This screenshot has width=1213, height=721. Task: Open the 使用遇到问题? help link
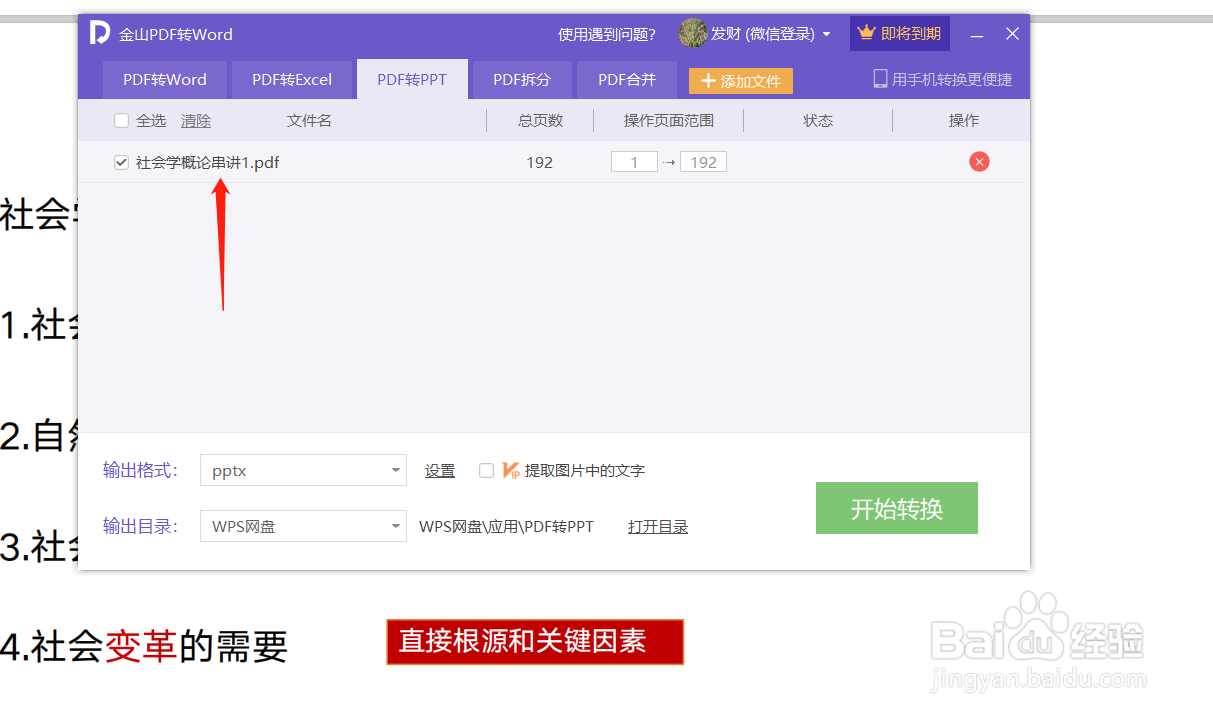[x=607, y=35]
